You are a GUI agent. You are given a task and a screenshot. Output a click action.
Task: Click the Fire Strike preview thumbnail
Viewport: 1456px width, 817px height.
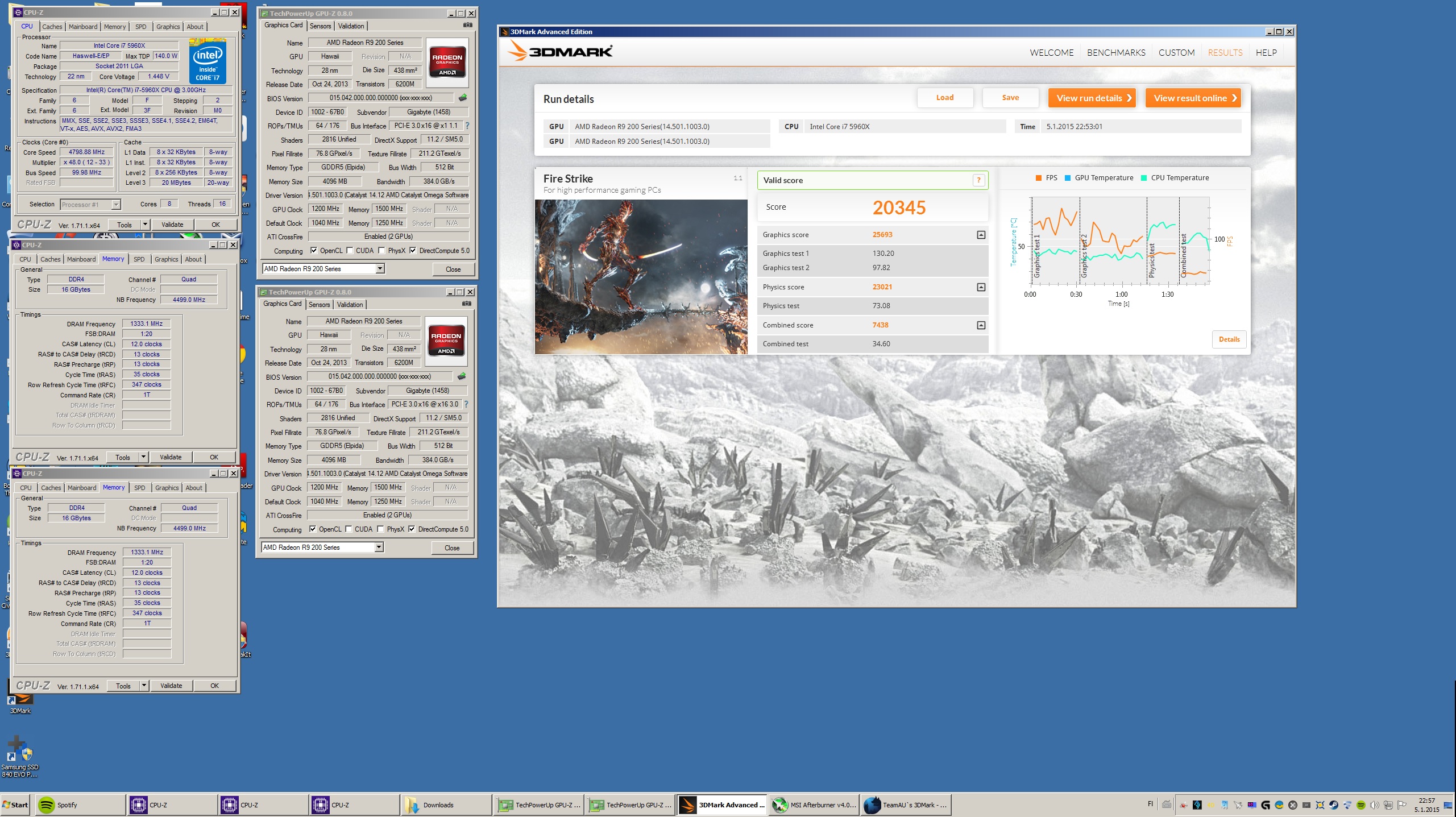tap(641, 277)
